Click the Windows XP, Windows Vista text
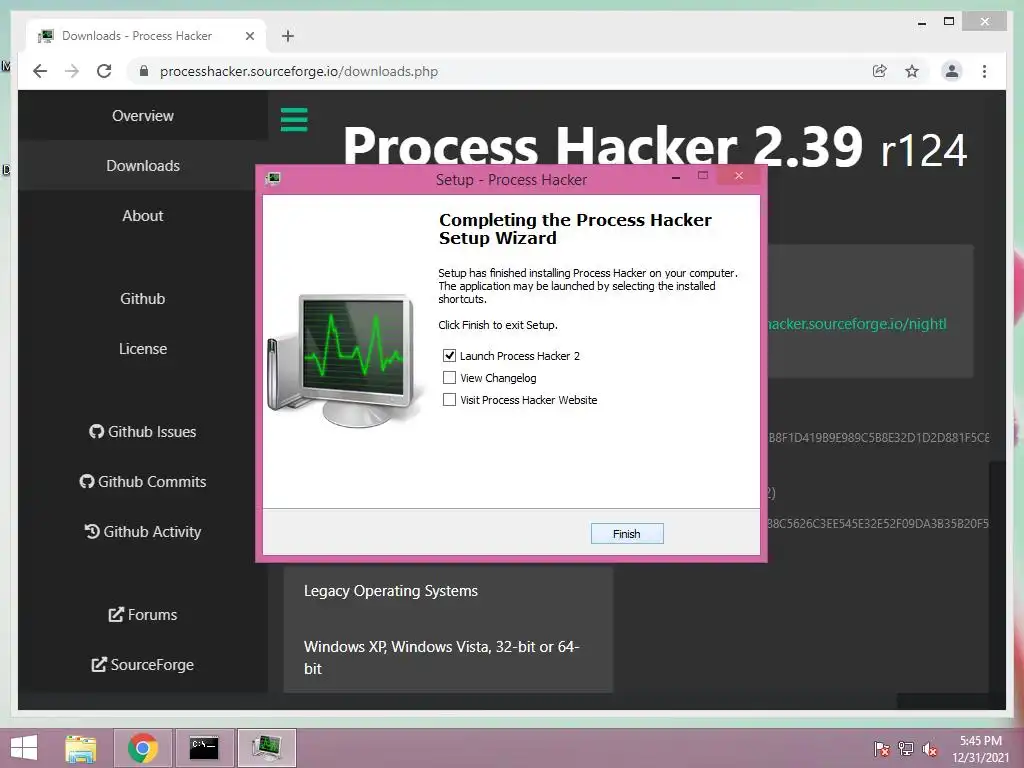Viewport: 1024px width, 768px height. click(x=441, y=657)
